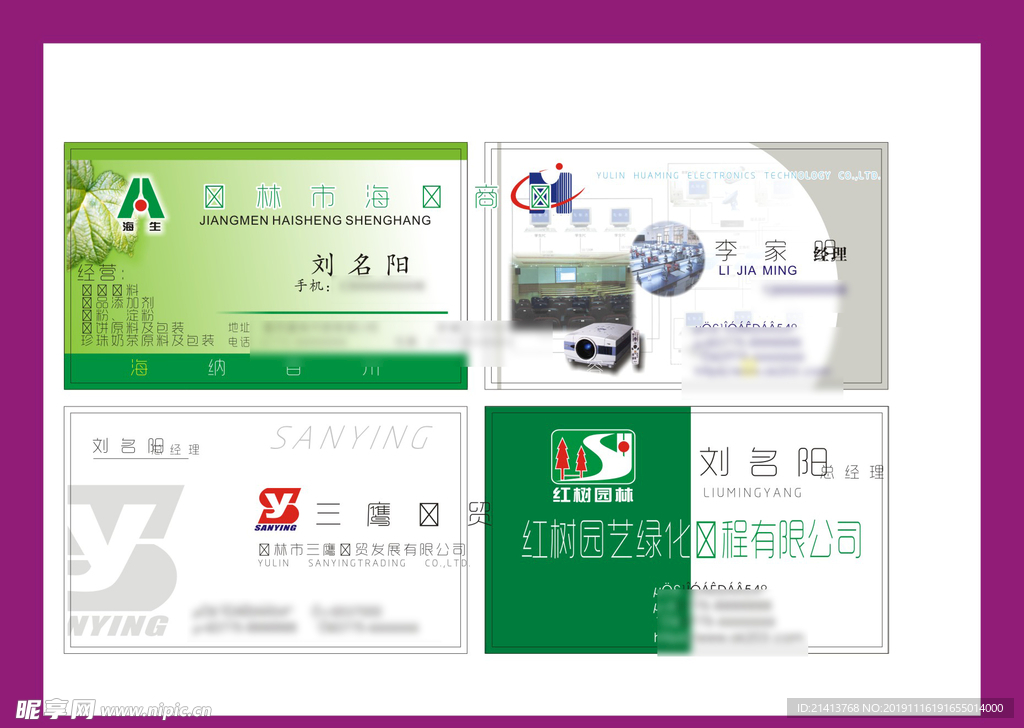Click the 经营 heading on green card

pos(98,272)
